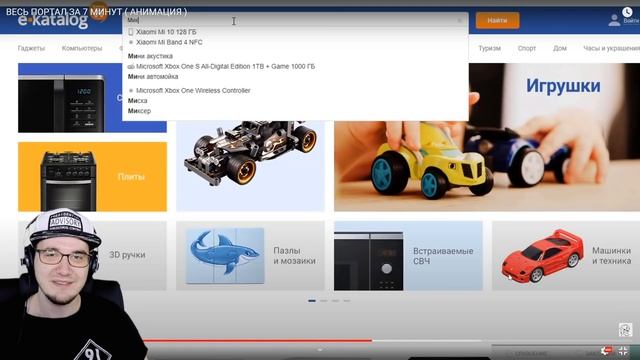The width and height of the screenshot is (640, 360).
Task: Seek on the red video progress bar
Action: 258,340
